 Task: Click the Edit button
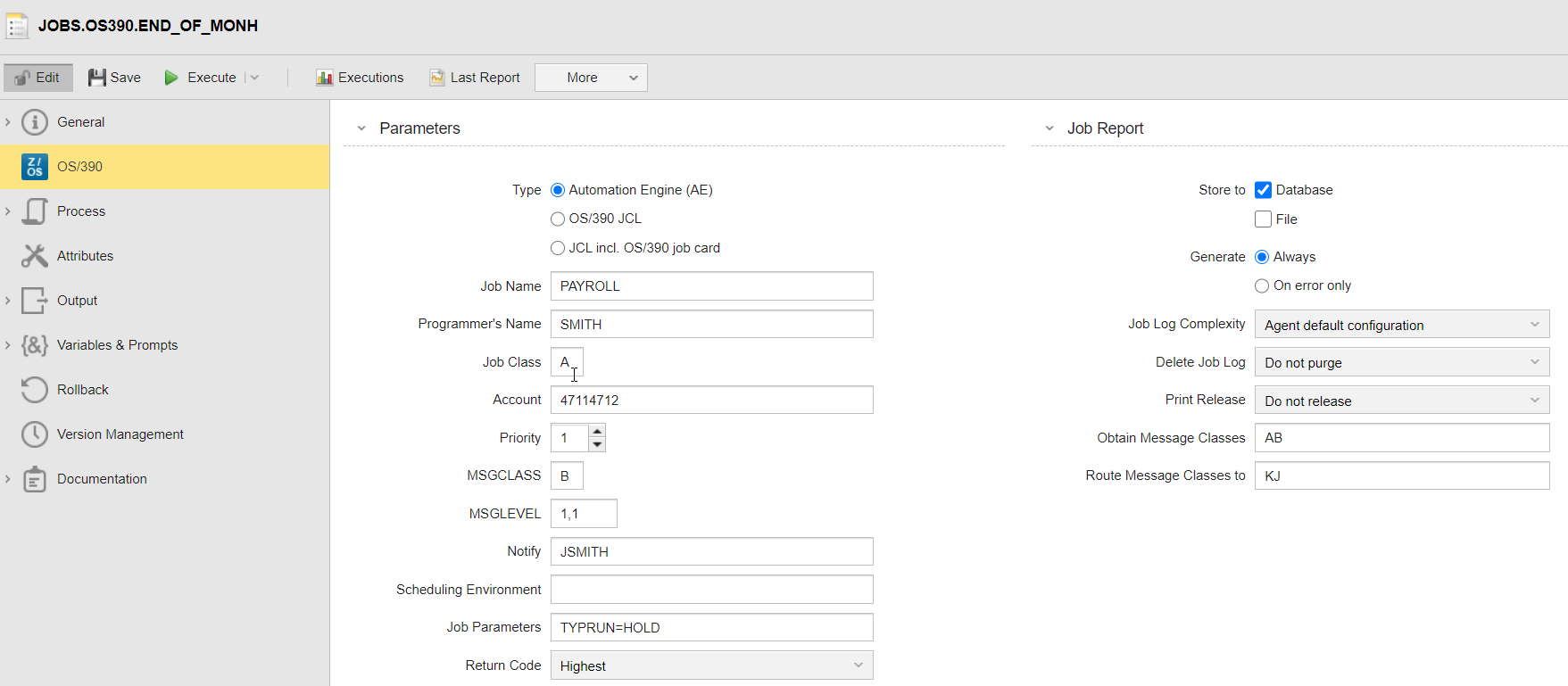(x=38, y=78)
